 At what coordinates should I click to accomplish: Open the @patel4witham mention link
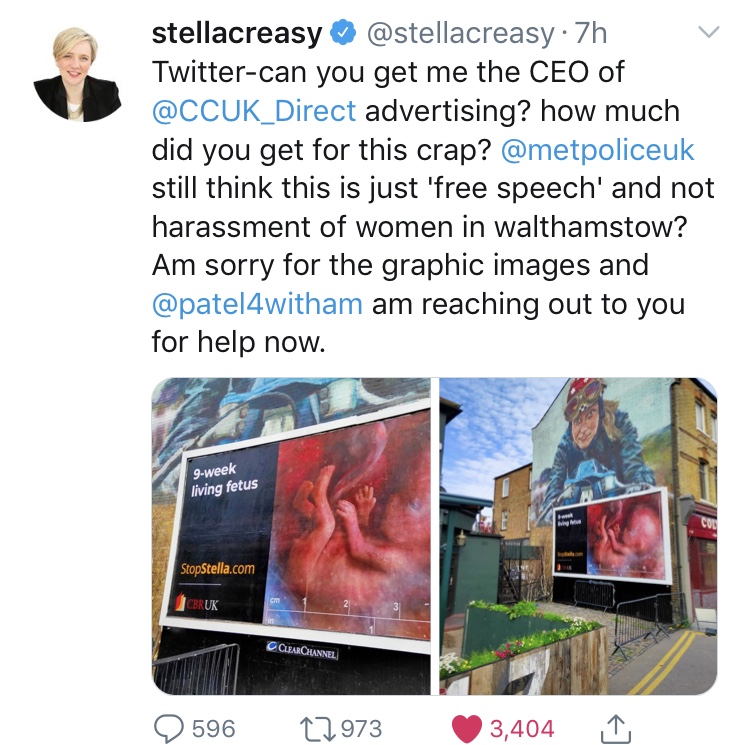coord(257,305)
